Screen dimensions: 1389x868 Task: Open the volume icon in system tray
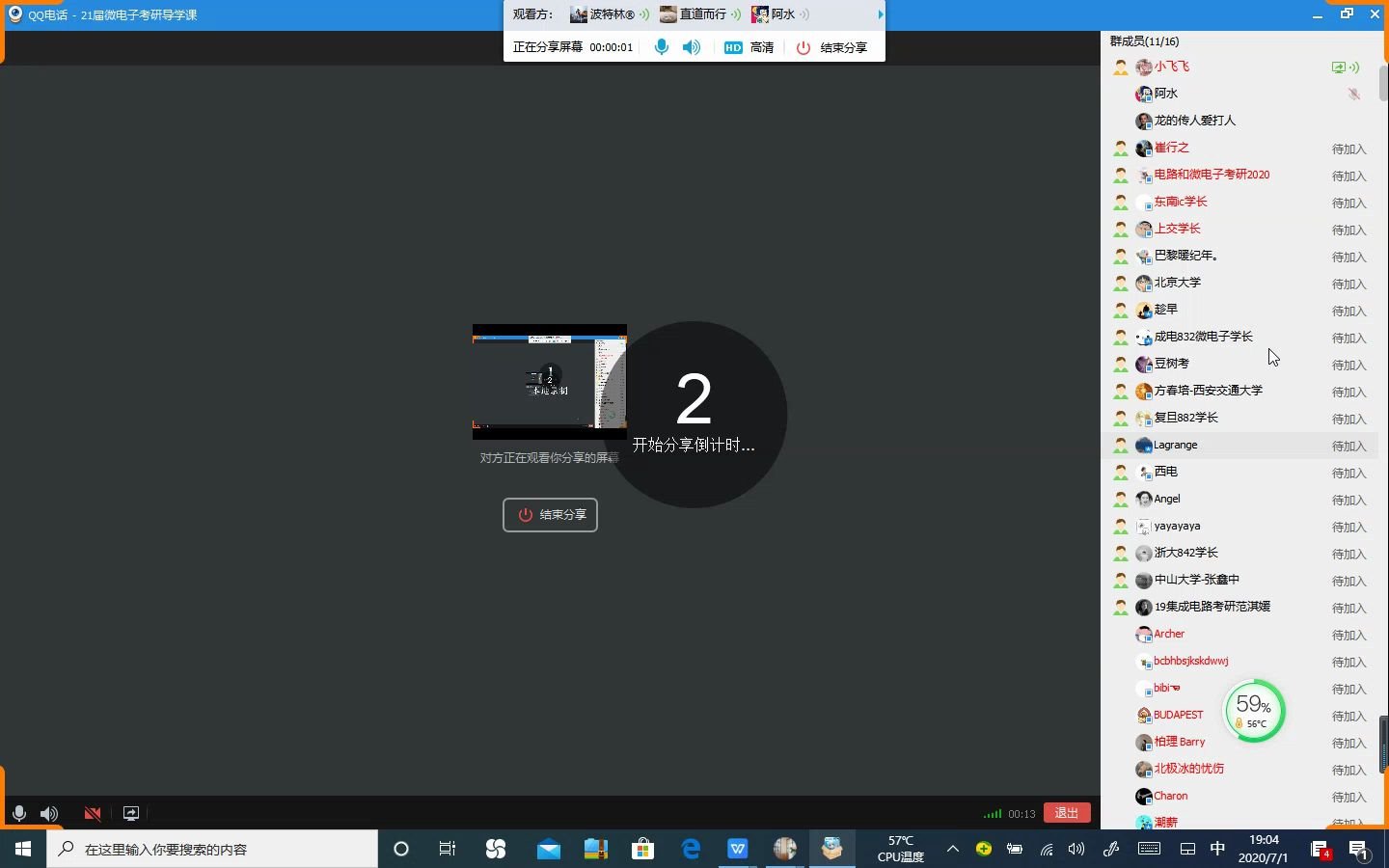pyautogui.click(x=1076, y=849)
